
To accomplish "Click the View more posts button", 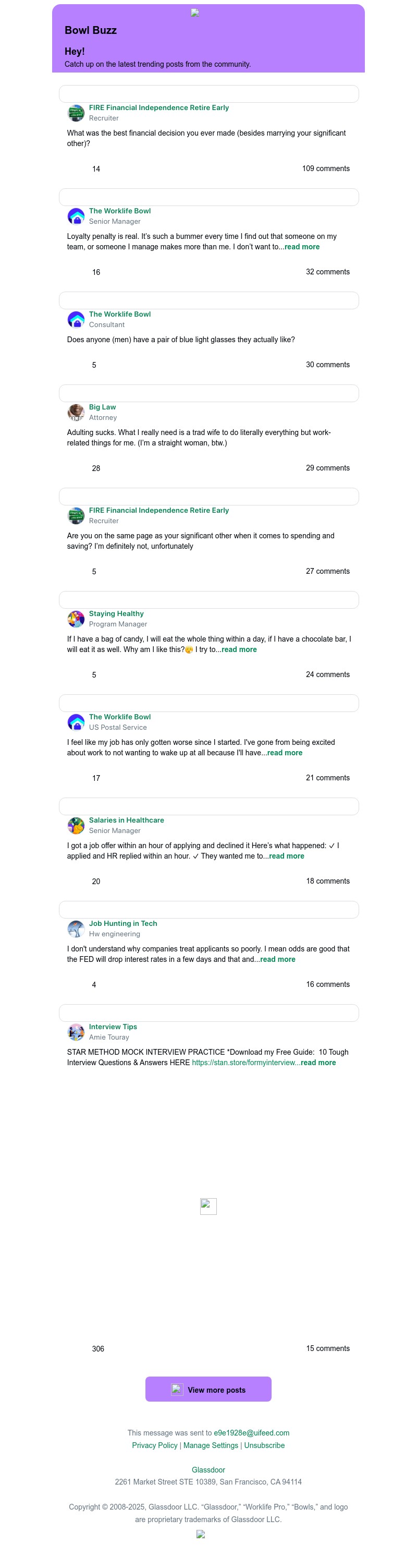I will click(x=208, y=1389).
